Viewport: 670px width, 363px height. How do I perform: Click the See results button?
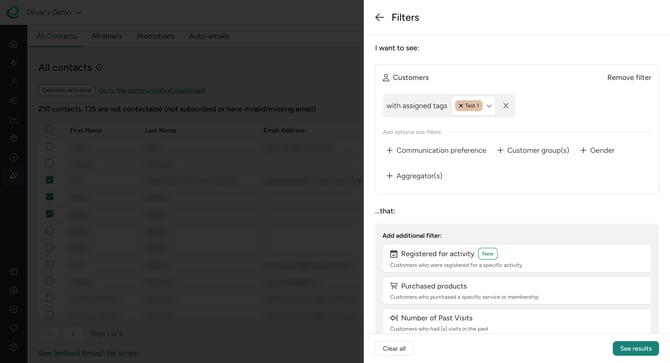coord(635,348)
